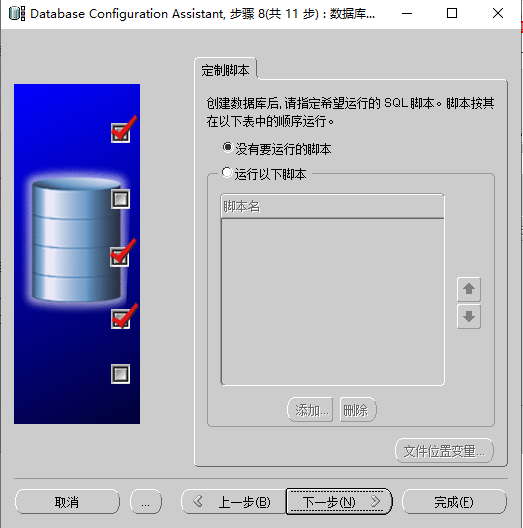The width and height of the screenshot is (523, 528).
Task: Go back with '上一步(B)'
Action: (234, 502)
